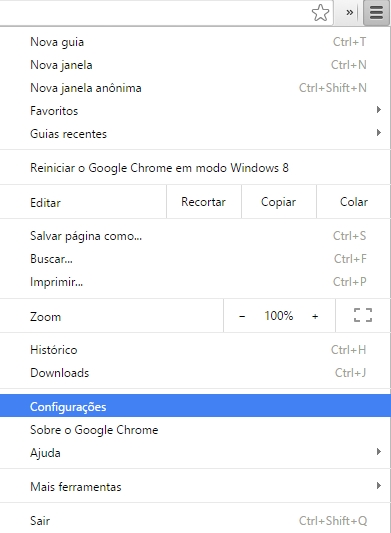The height and width of the screenshot is (533, 391).
Task: Show hidden extensions via double-chevron icon
Action: click(x=349, y=13)
